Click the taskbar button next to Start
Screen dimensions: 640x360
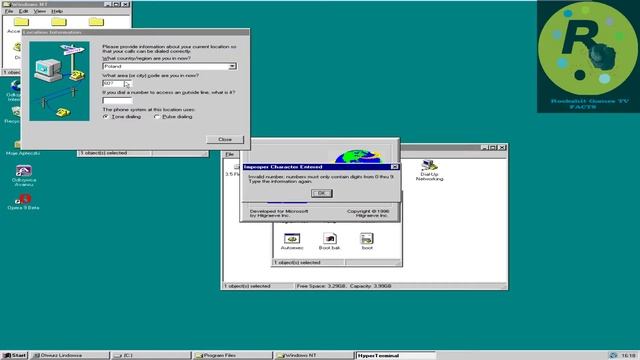[69, 356]
